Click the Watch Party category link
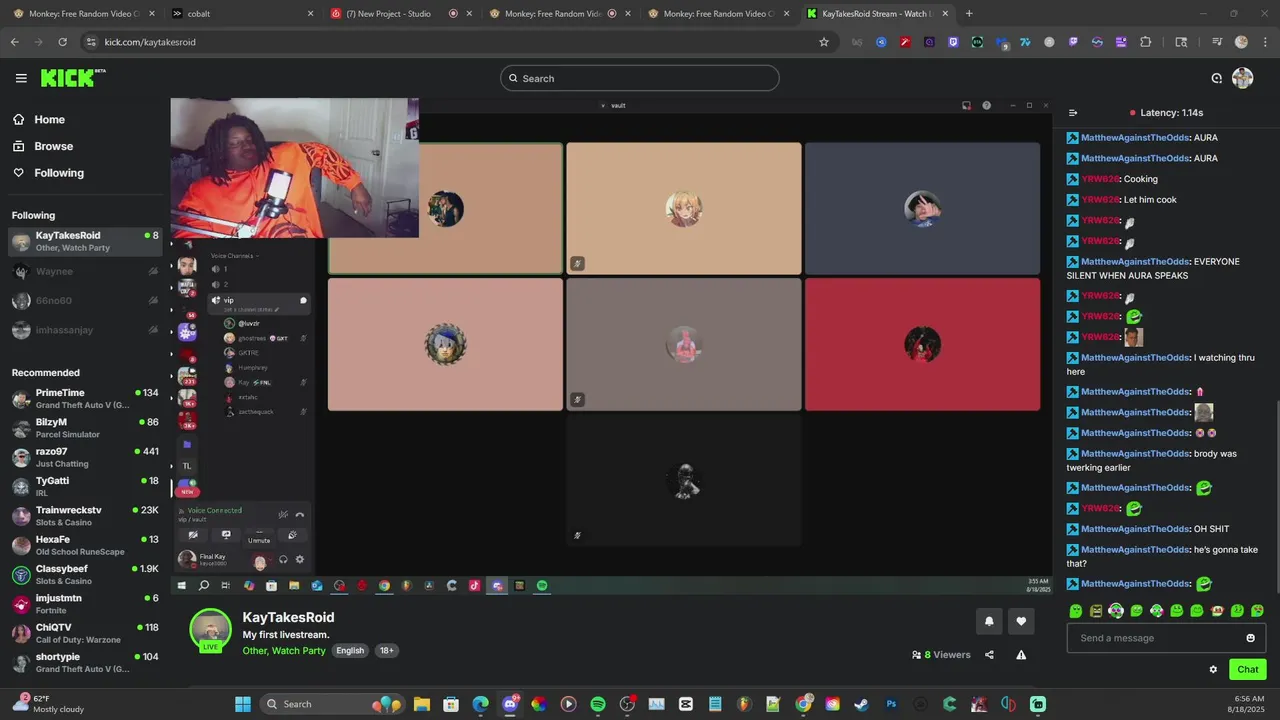This screenshot has height=720, width=1280. click(299, 651)
